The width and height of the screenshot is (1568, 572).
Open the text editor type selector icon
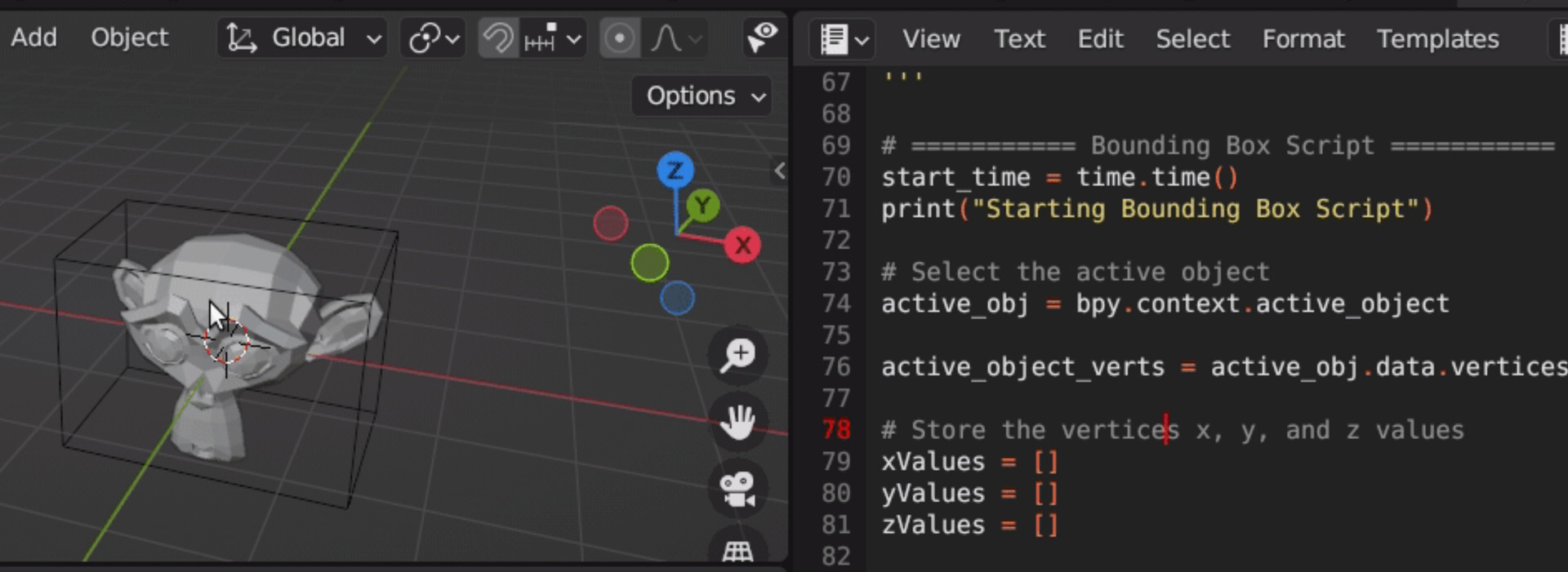[x=843, y=38]
